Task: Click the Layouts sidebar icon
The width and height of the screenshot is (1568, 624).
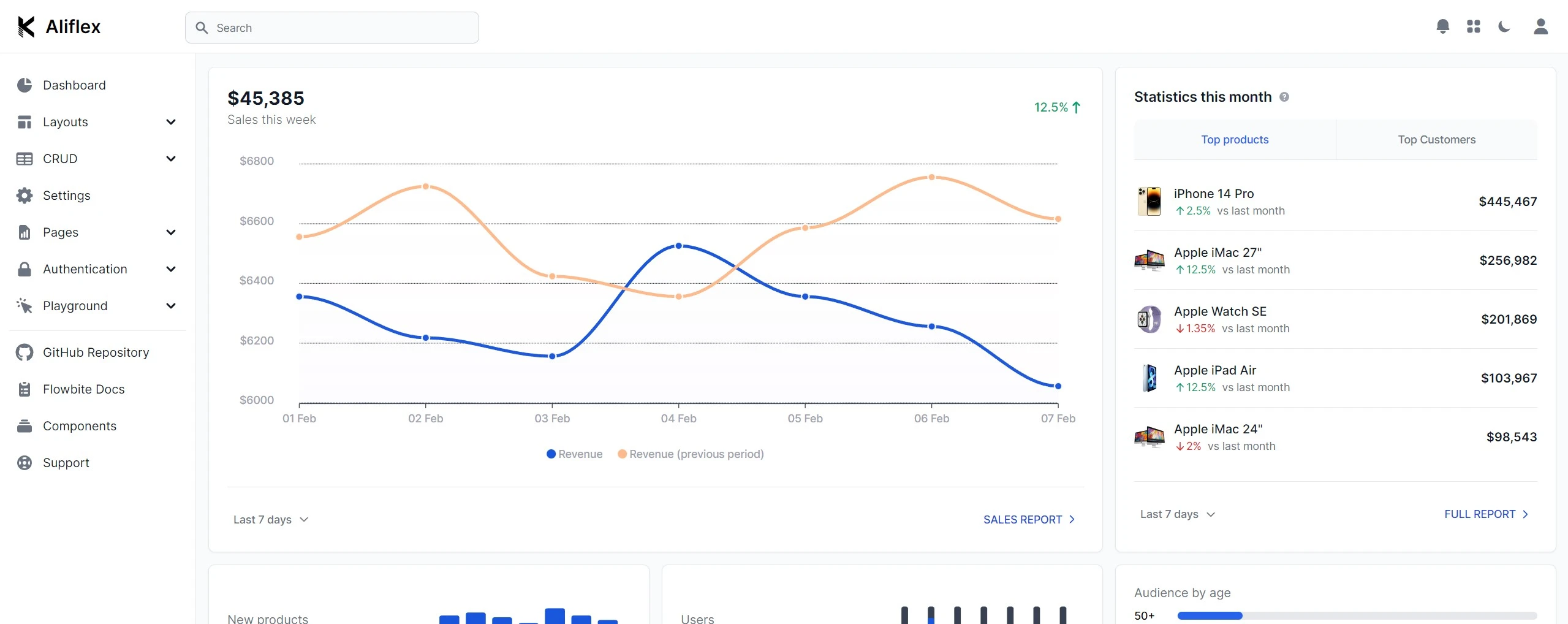Action: pos(25,122)
